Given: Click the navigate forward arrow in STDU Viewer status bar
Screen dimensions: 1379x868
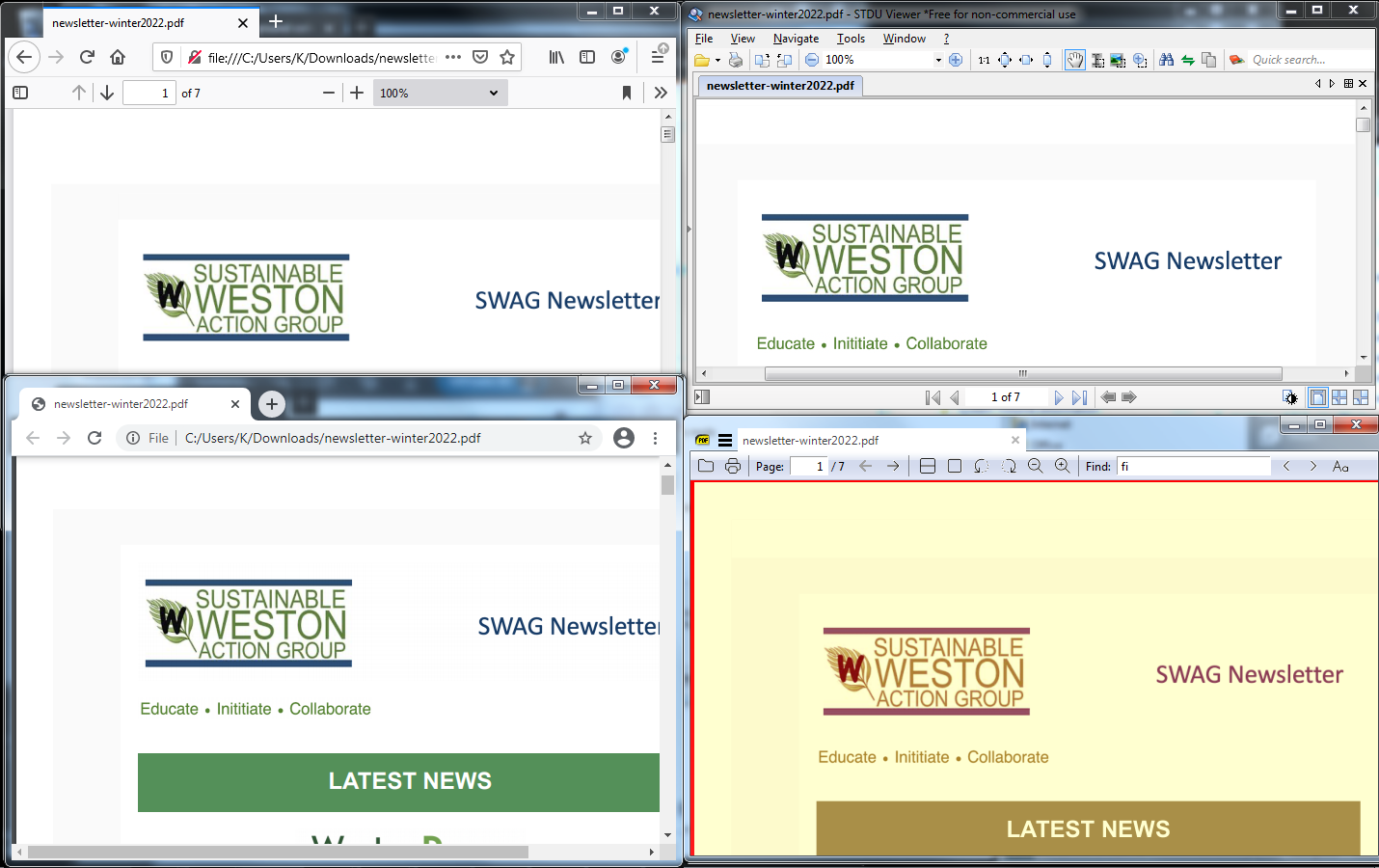Looking at the screenshot, I should [x=1129, y=397].
